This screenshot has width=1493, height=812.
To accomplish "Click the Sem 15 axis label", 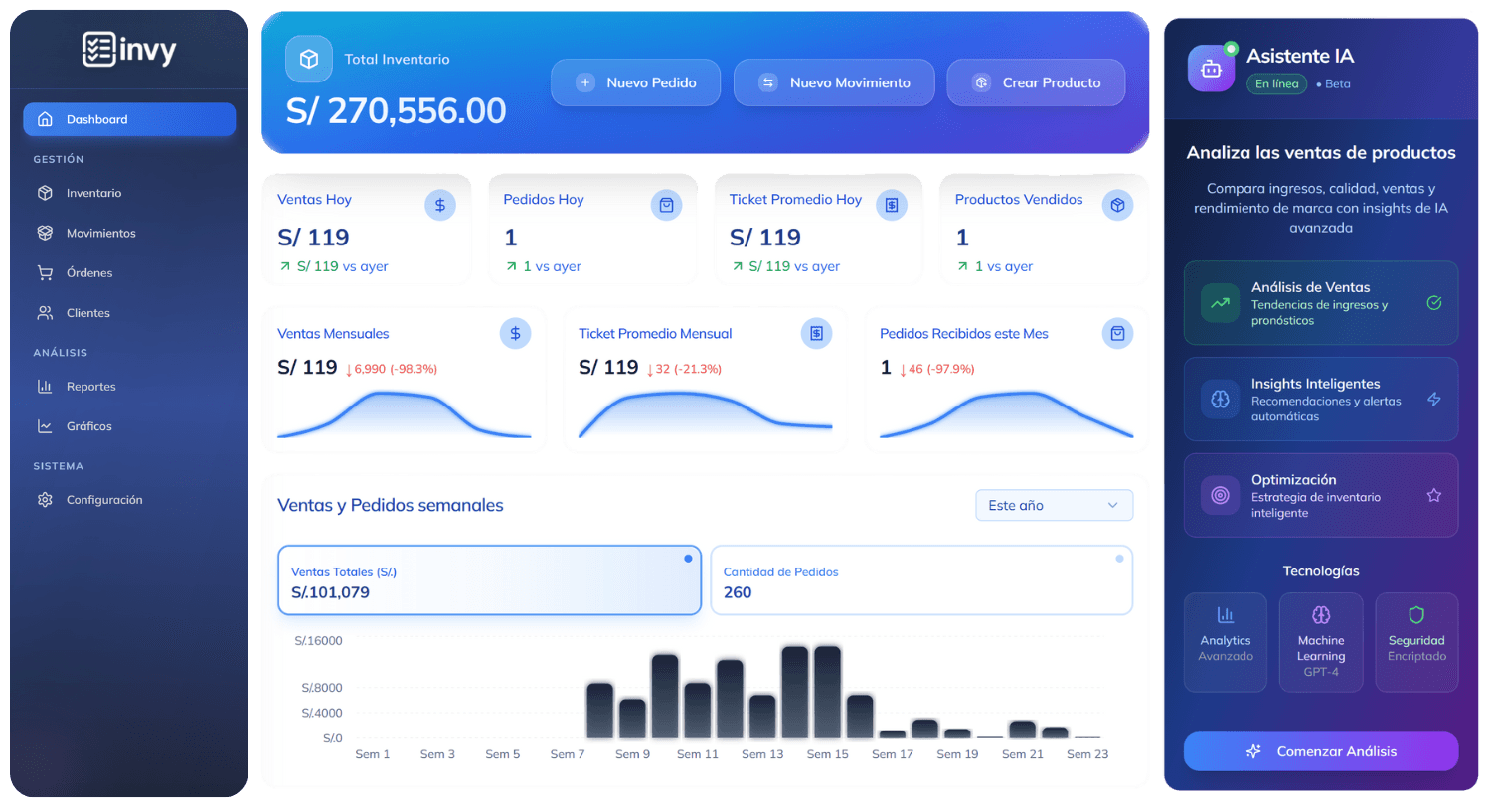I will tap(828, 754).
